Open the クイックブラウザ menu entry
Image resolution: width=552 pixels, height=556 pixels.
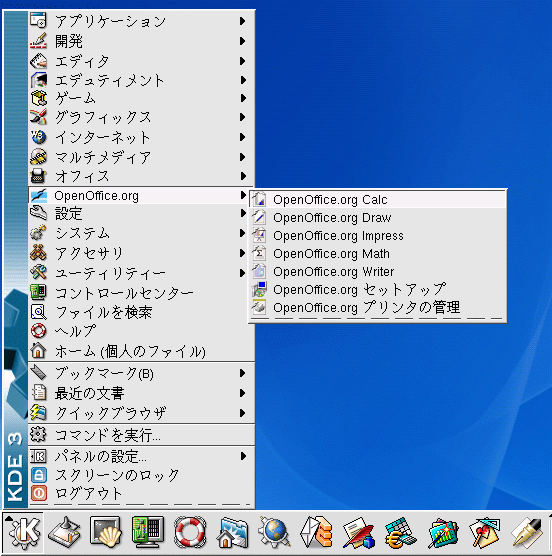click(x=141, y=413)
